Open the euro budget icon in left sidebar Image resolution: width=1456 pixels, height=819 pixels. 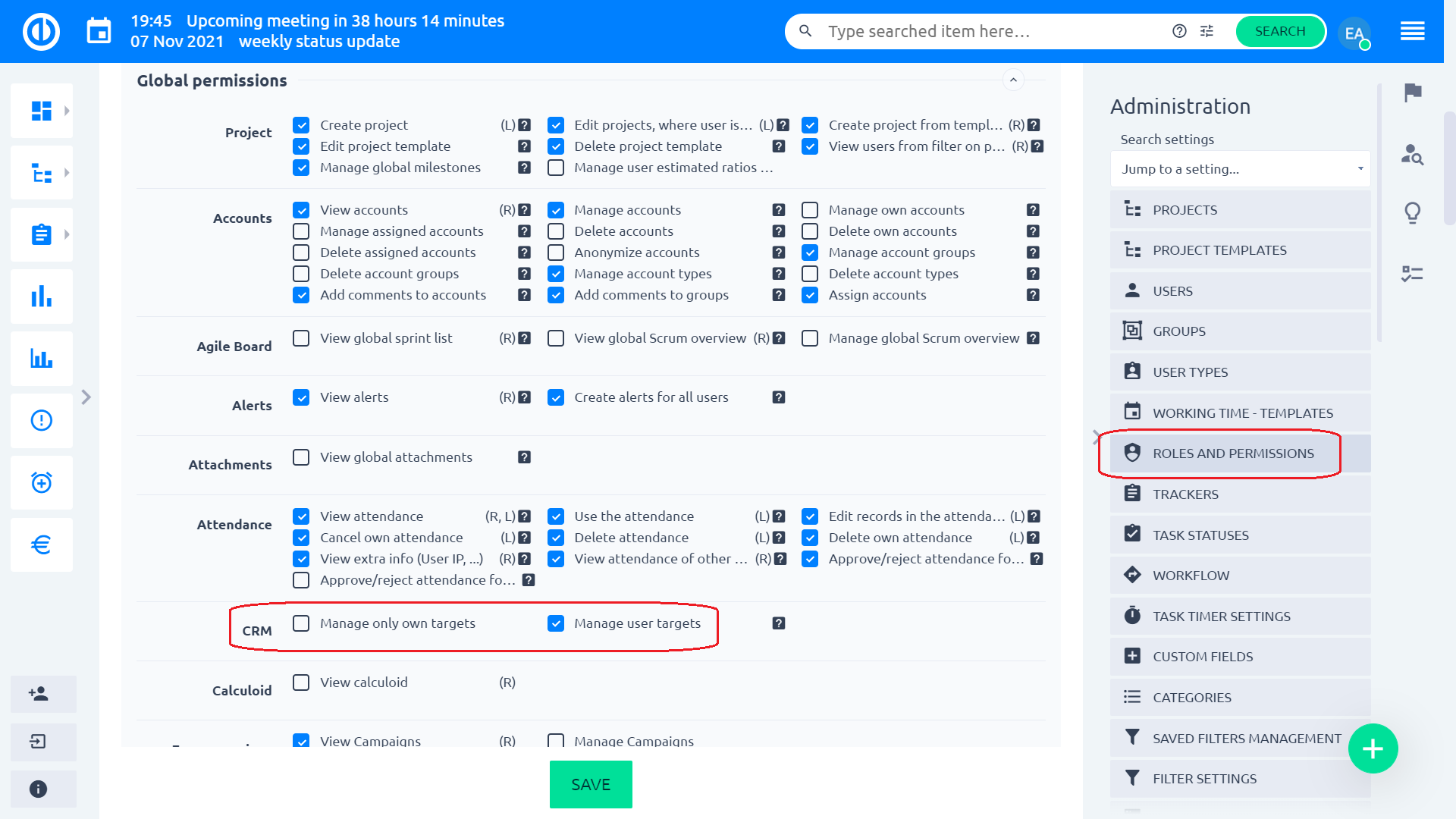42,544
